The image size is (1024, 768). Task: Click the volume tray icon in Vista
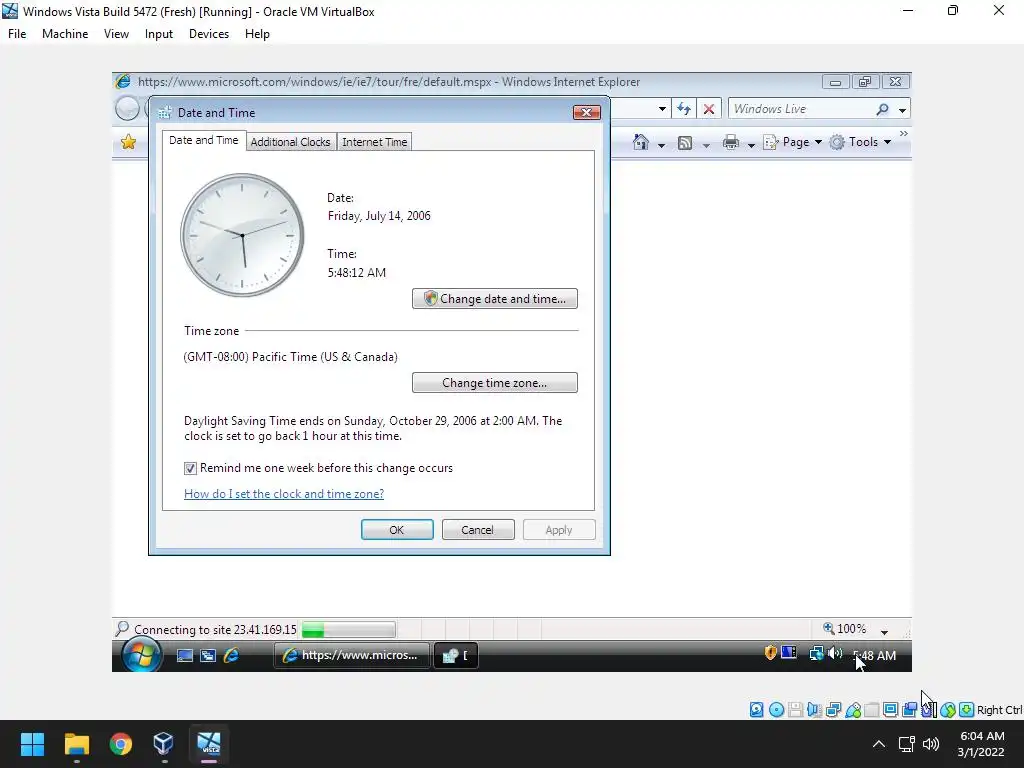pyautogui.click(x=835, y=653)
